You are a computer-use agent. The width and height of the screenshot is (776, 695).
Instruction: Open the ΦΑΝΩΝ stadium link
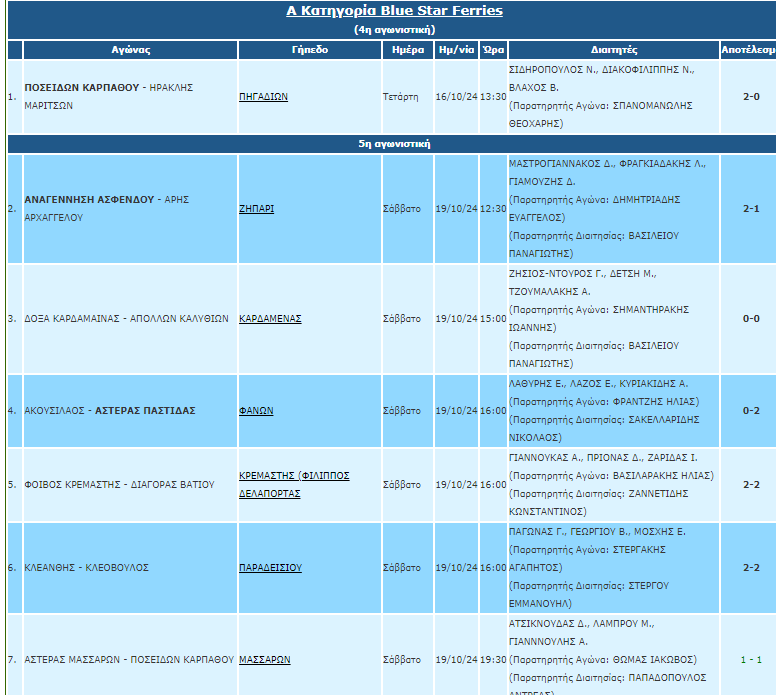pos(256,410)
